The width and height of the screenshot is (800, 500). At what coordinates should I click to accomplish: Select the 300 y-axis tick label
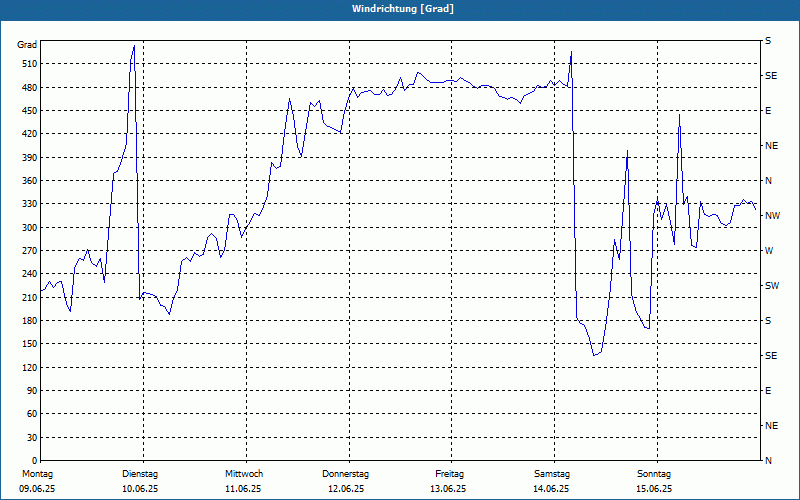[30, 228]
